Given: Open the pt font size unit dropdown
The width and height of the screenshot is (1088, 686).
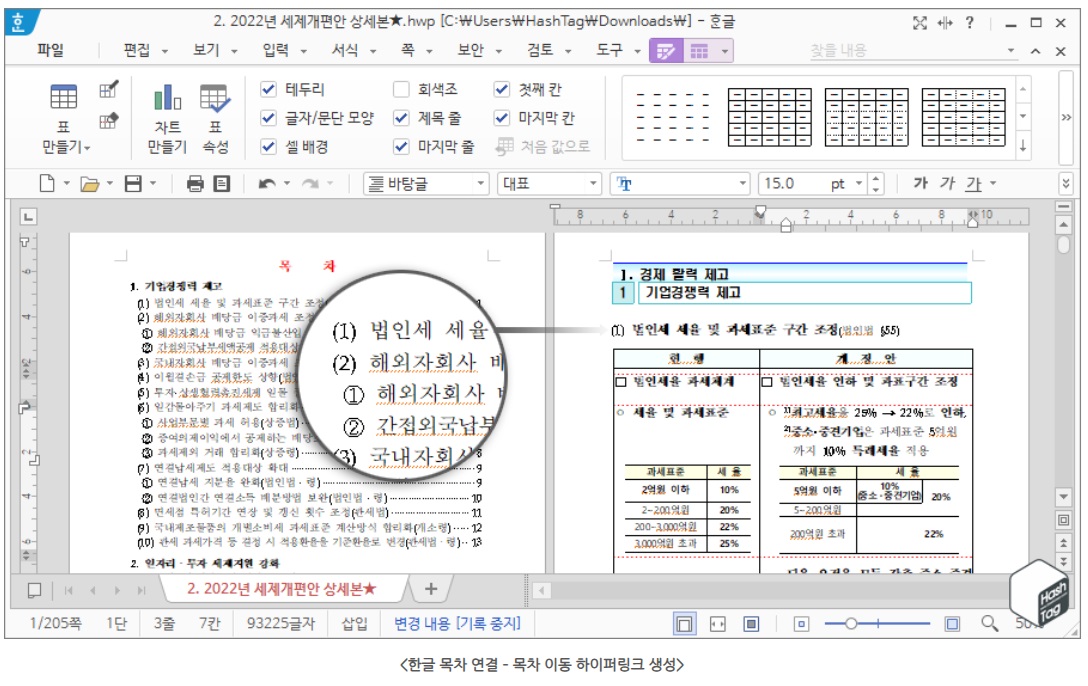Looking at the screenshot, I should click(x=859, y=184).
